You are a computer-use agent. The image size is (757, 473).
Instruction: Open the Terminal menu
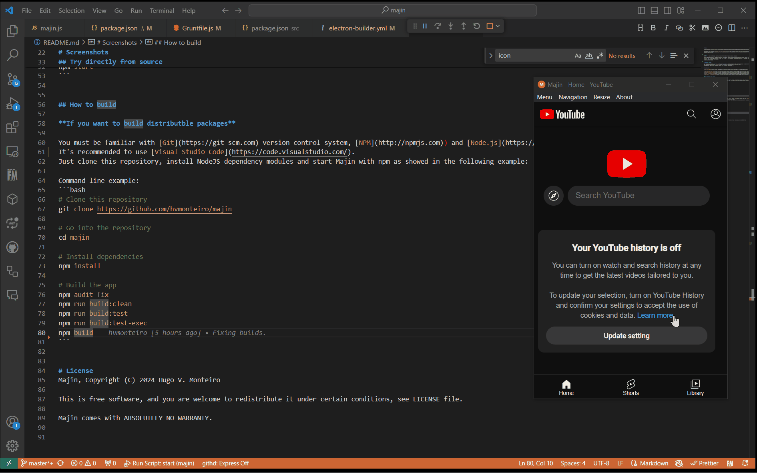coord(160,10)
